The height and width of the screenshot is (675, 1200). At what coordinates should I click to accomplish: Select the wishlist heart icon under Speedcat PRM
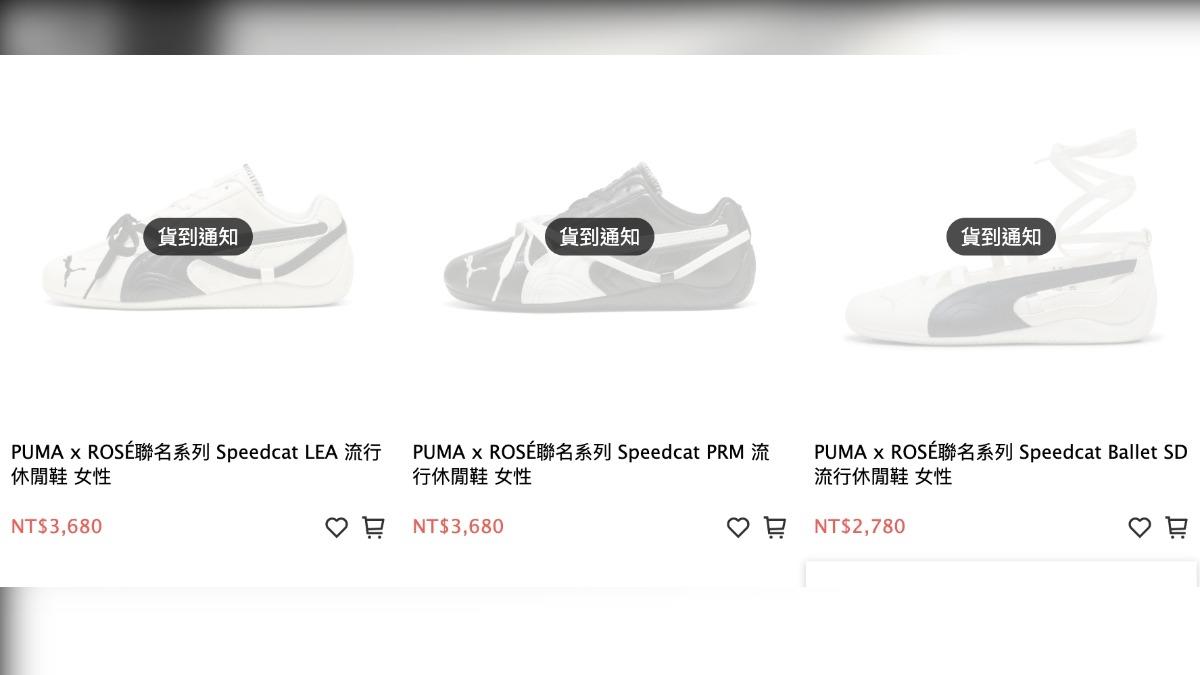(738, 527)
